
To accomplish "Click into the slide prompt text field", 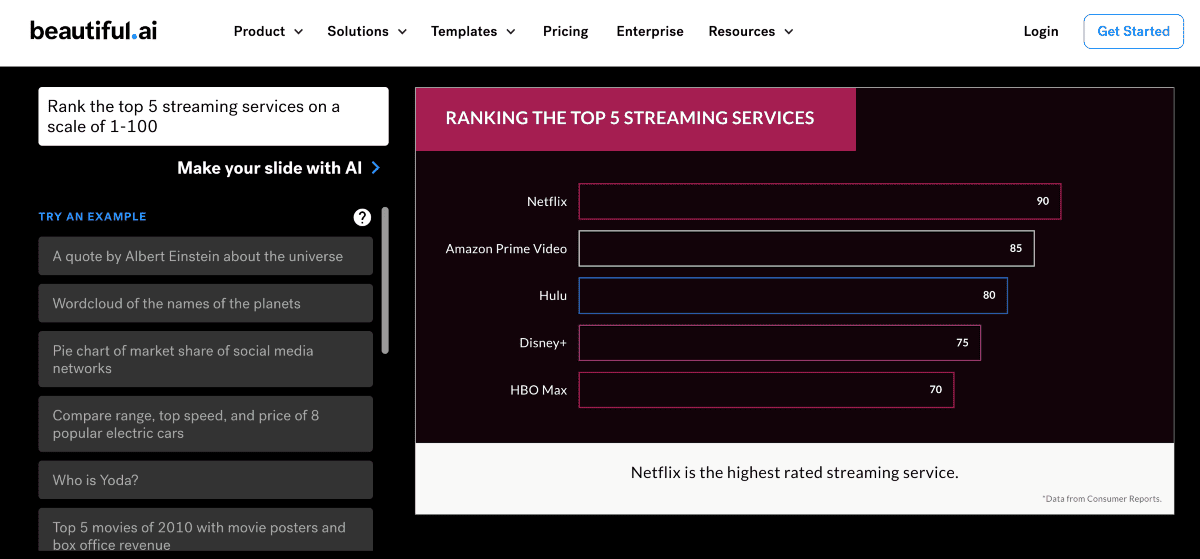I will [213, 116].
